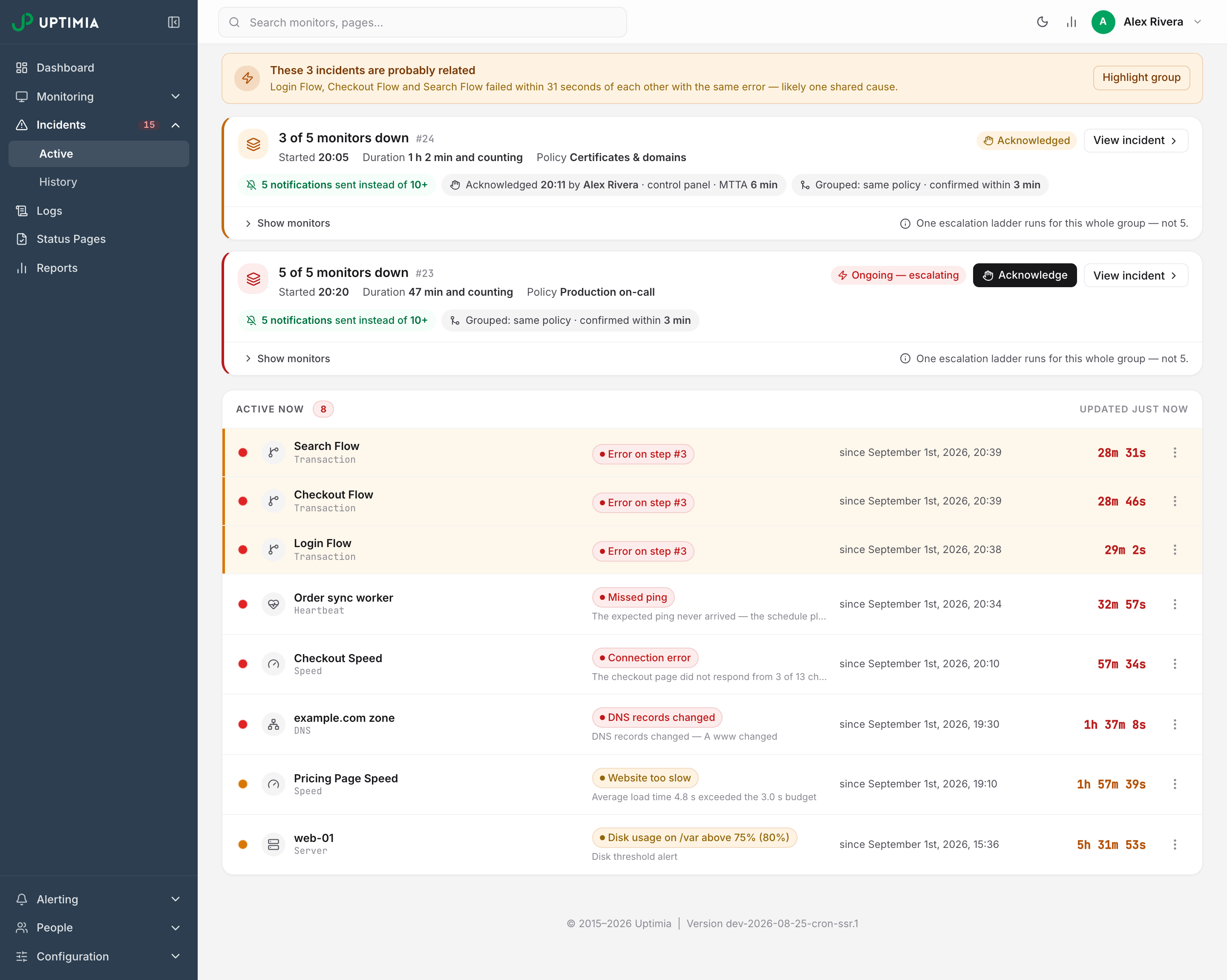Show monitors for incident #23

tap(288, 358)
